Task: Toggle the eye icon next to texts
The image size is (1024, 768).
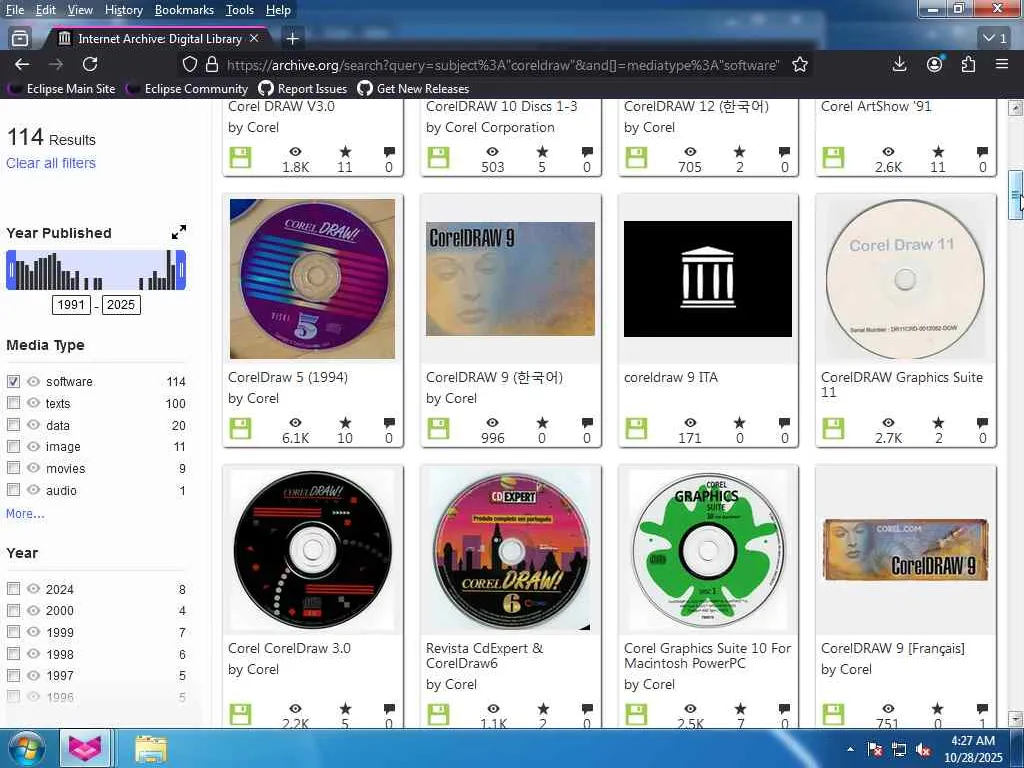Action: (x=33, y=403)
